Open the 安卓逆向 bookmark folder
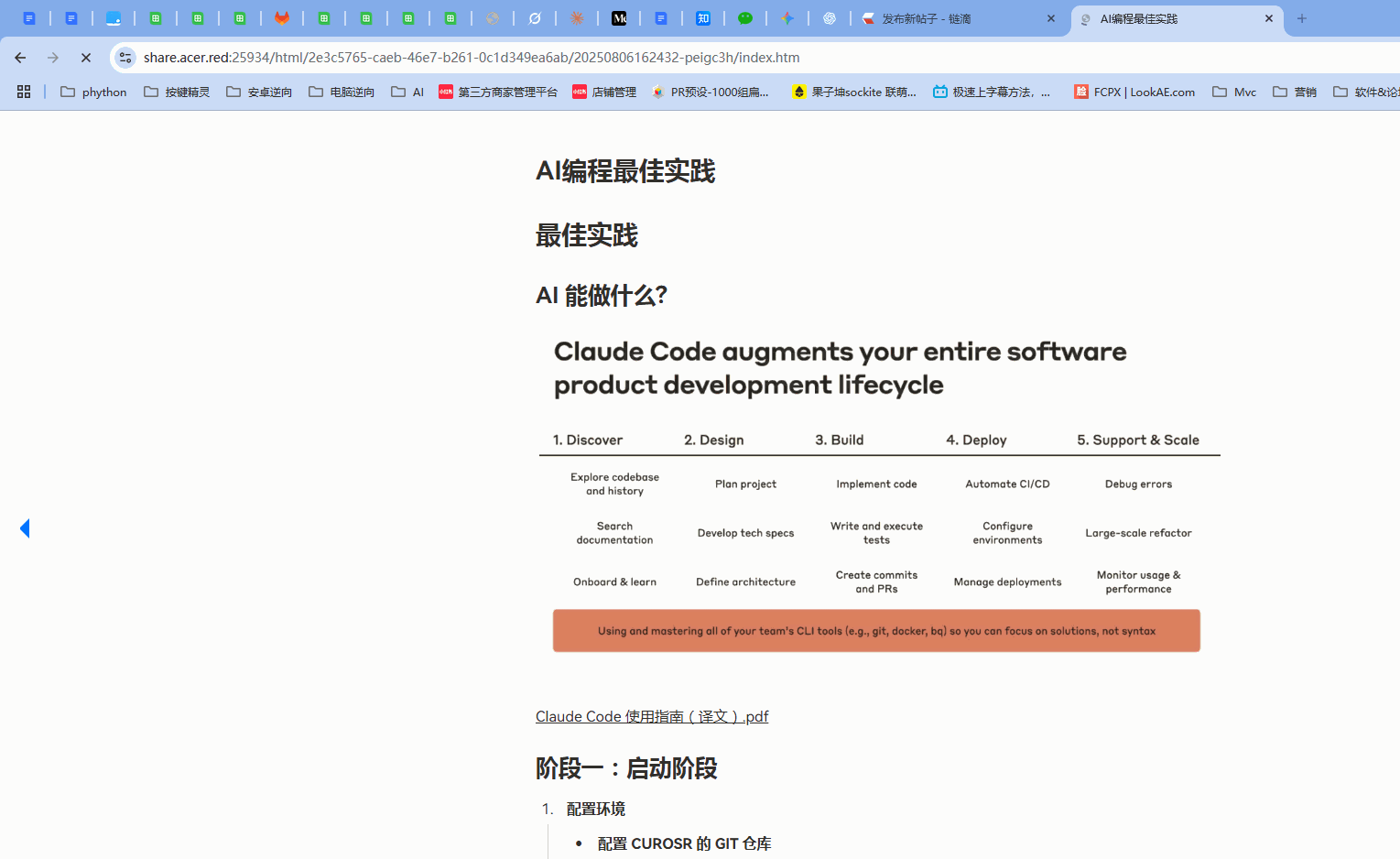Viewport: 1400px width, 859px height. point(259,92)
